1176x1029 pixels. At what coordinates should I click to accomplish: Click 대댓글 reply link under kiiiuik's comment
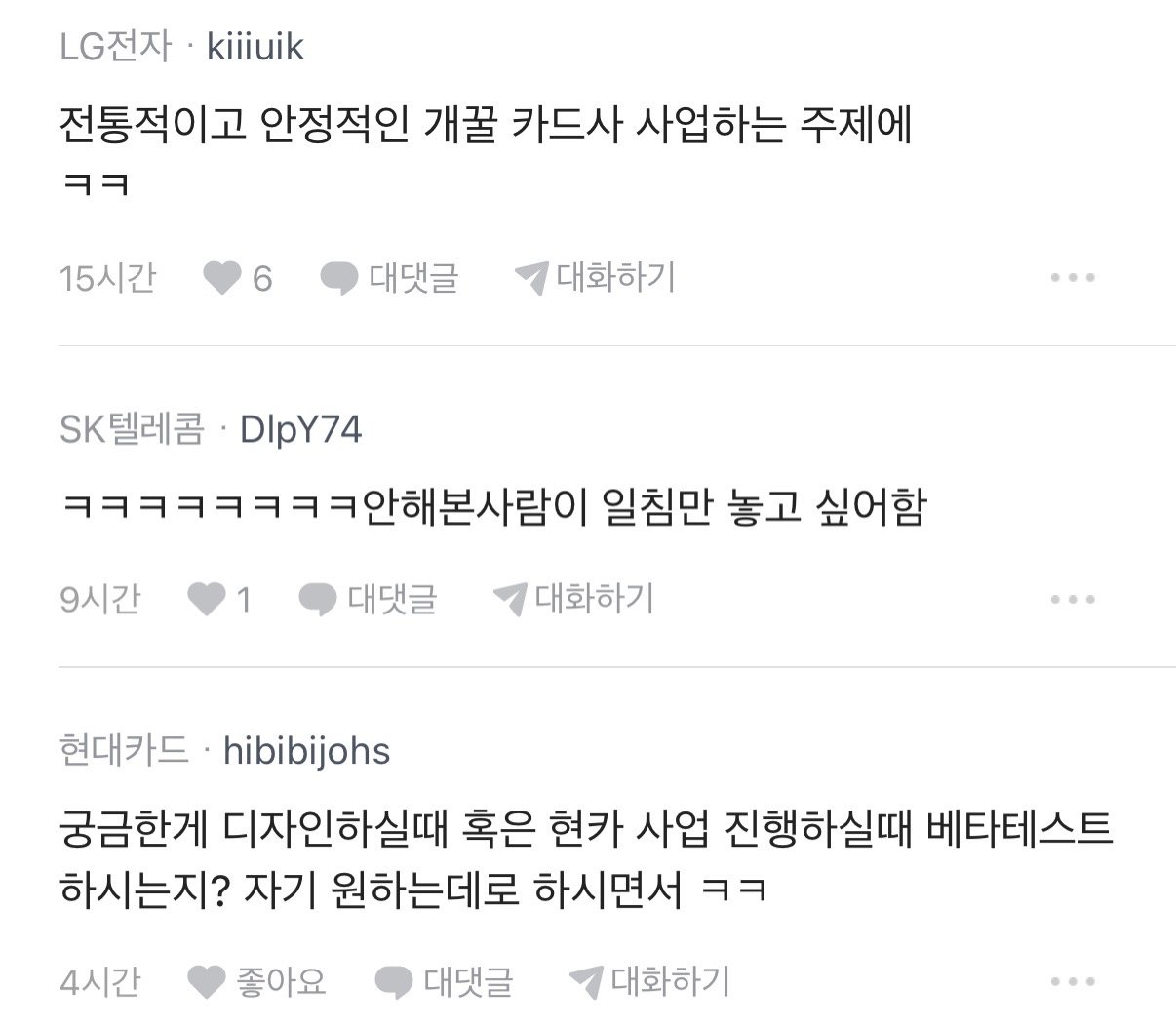tap(413, 278)
